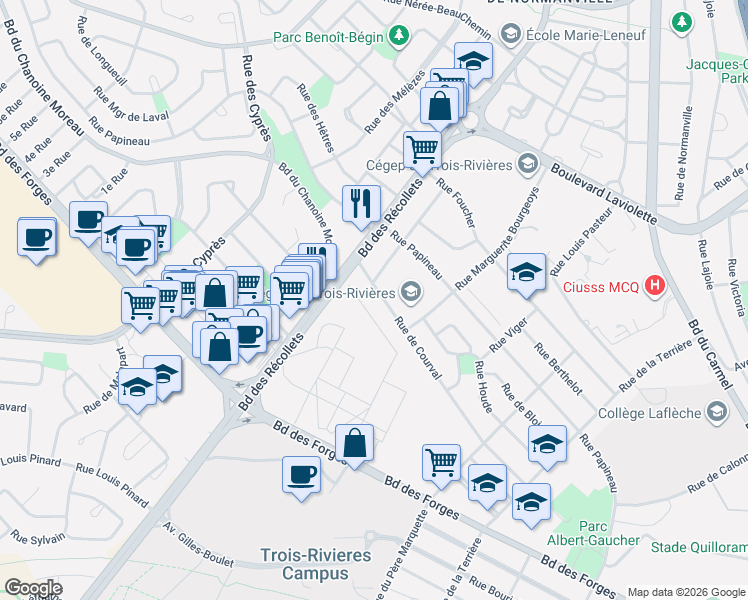The height and width of the screenshot is (600, 748).
Task: Click the Parc Benoît-Bégin tree icon
Action: pyautogui.click(x=399, y=36)
